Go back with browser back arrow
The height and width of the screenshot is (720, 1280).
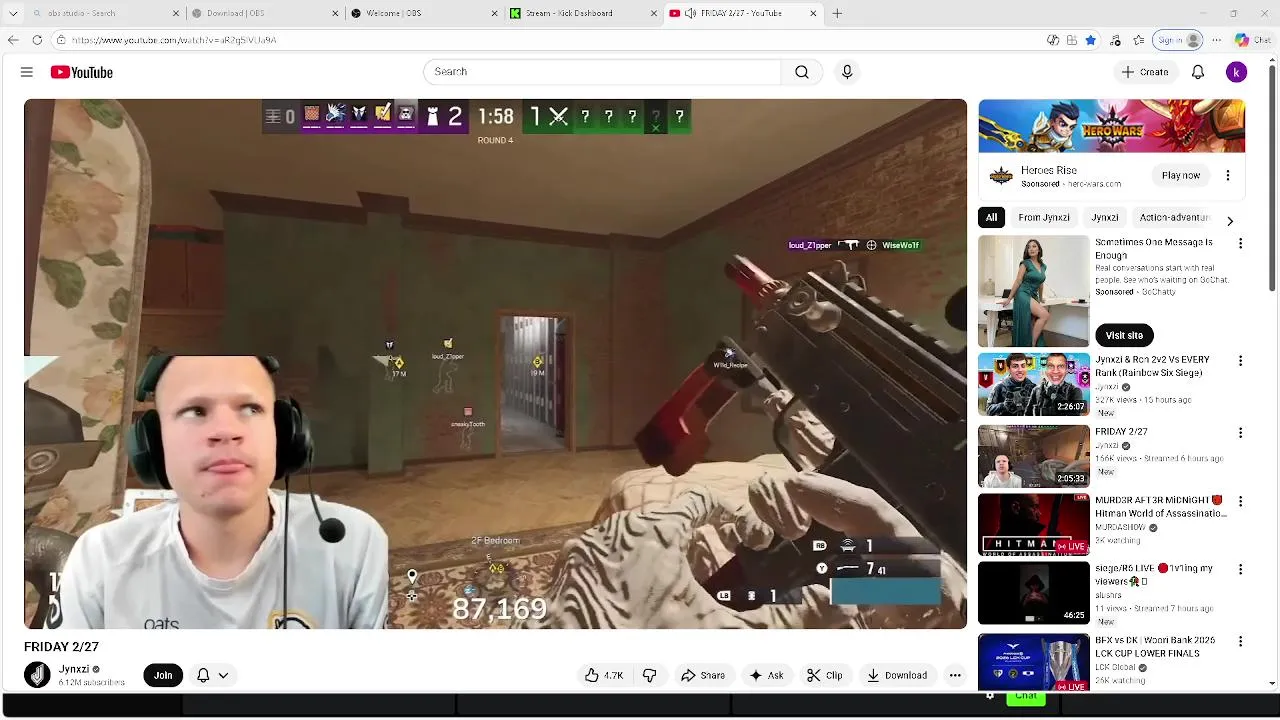(x=13, y=40)
